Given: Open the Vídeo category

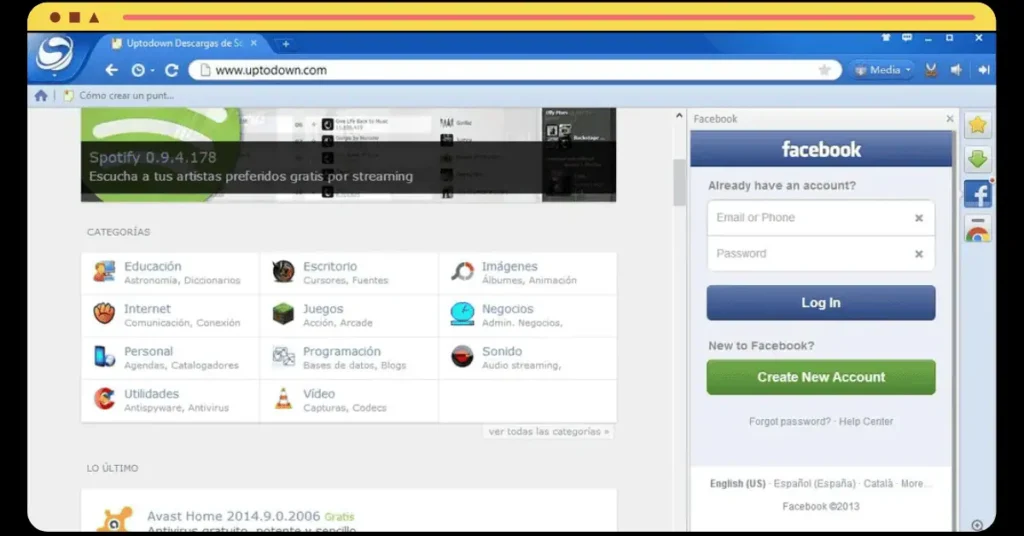Looking at the screenshot, I should tap(349, 400).
